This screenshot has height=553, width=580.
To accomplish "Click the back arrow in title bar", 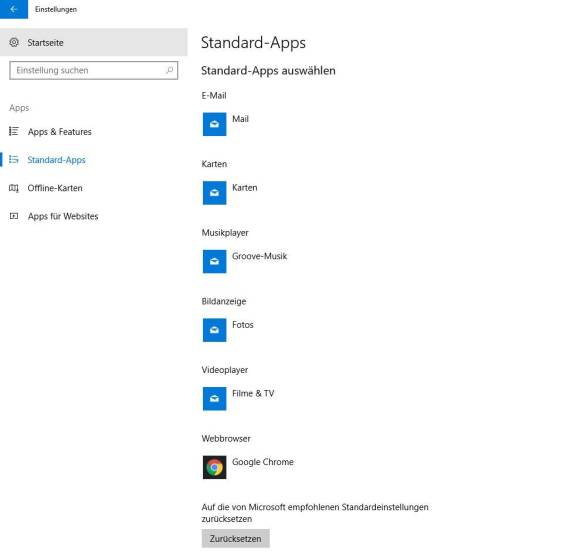I will pyautogui.click(x=14, y=9).
